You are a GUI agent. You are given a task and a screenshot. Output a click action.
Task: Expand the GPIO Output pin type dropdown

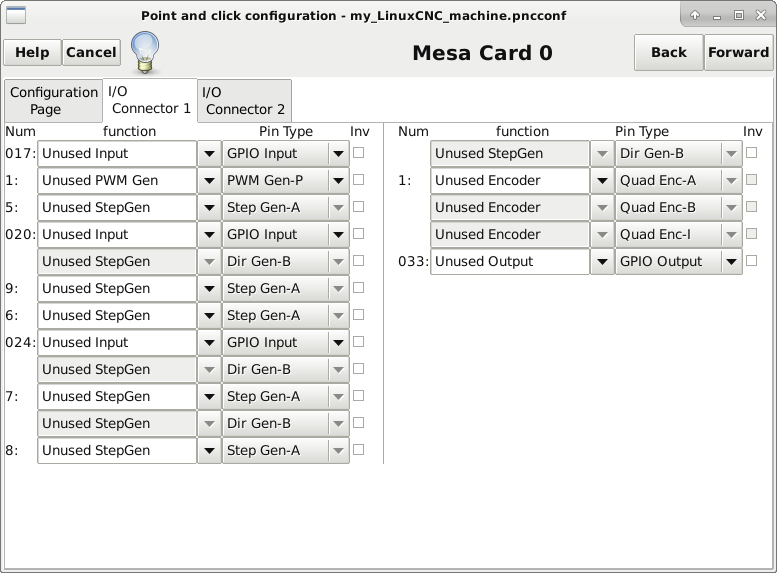pyautogui.click(x=731, y=262)
